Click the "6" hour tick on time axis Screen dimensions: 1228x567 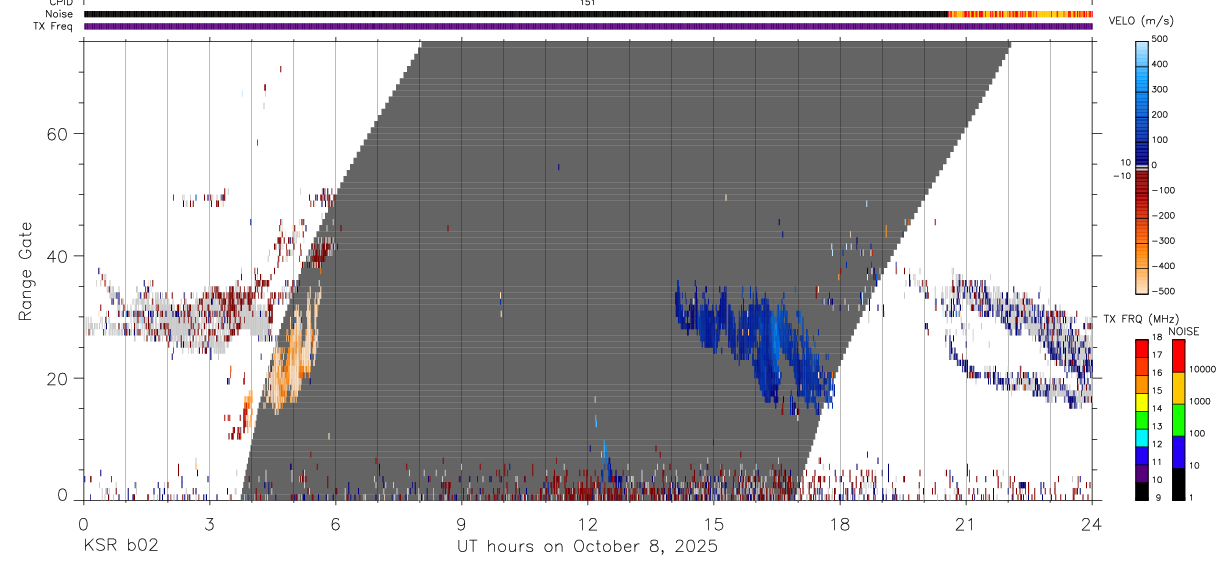pos(335,523)
